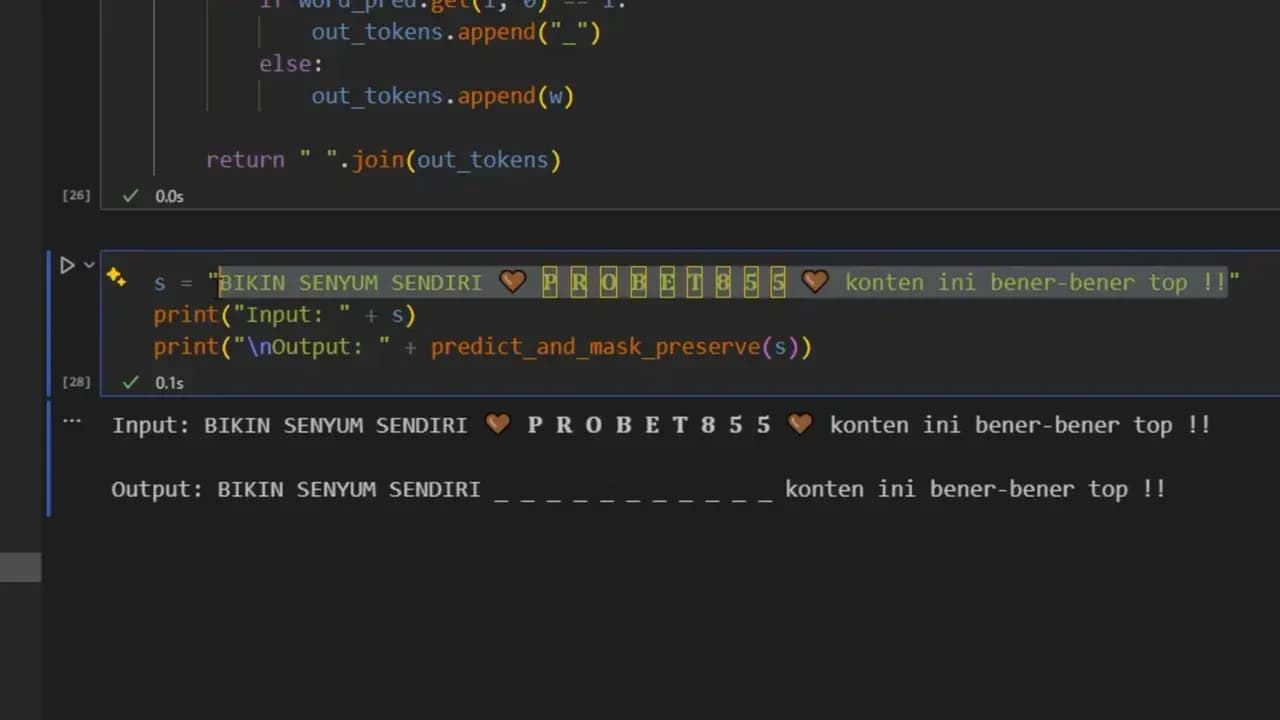Image resolution: width=1280 pixels, height=720 pixels.
Task: Place cursor in the highlighted s string line
Action: coord(697,283)
